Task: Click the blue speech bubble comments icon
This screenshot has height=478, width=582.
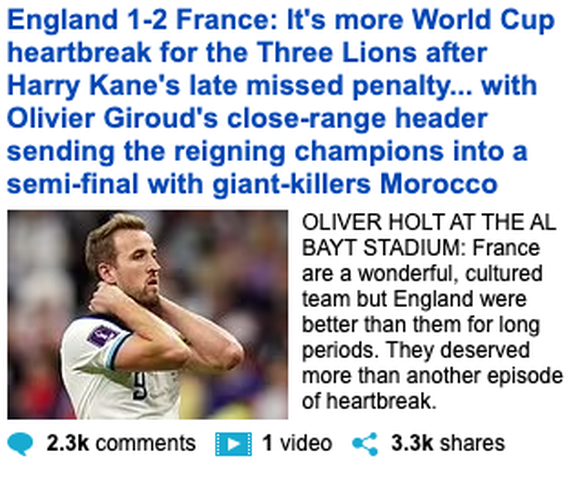Action: pyautogui.click(x=20, y=443)
